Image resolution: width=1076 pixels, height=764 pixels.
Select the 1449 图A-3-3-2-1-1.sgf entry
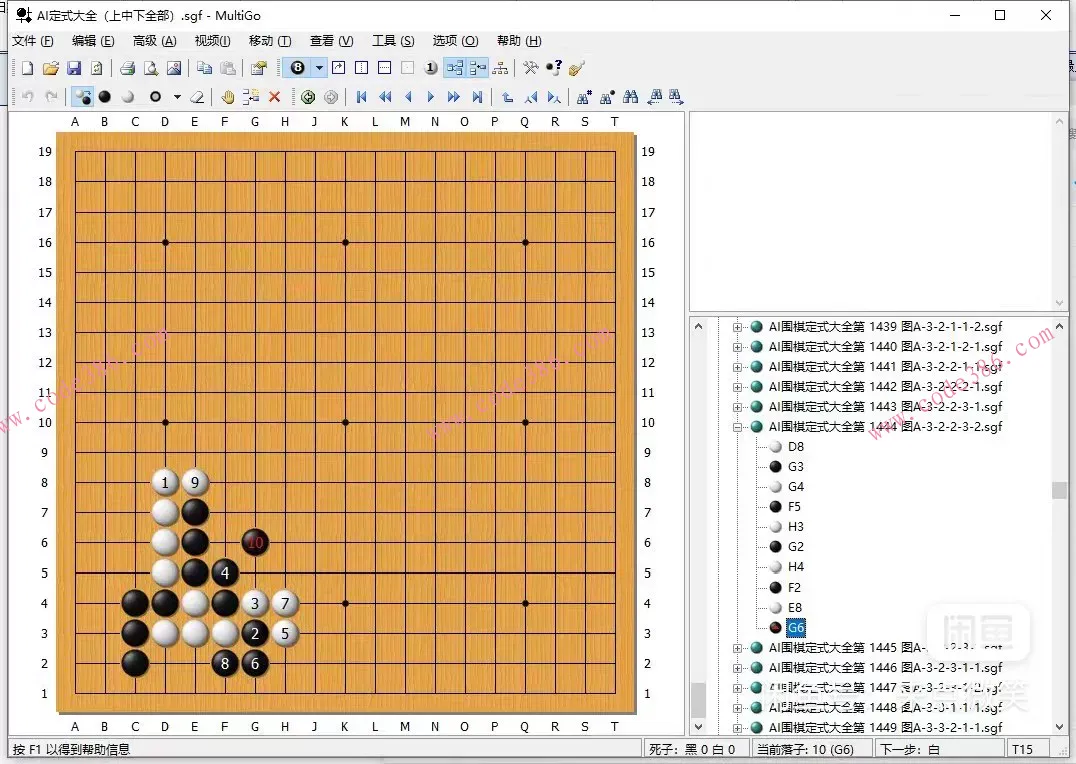pos(885,728)
